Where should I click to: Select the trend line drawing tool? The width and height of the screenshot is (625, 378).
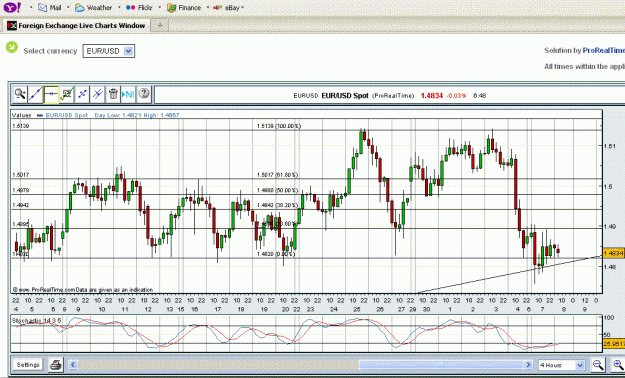click(35, 94)
